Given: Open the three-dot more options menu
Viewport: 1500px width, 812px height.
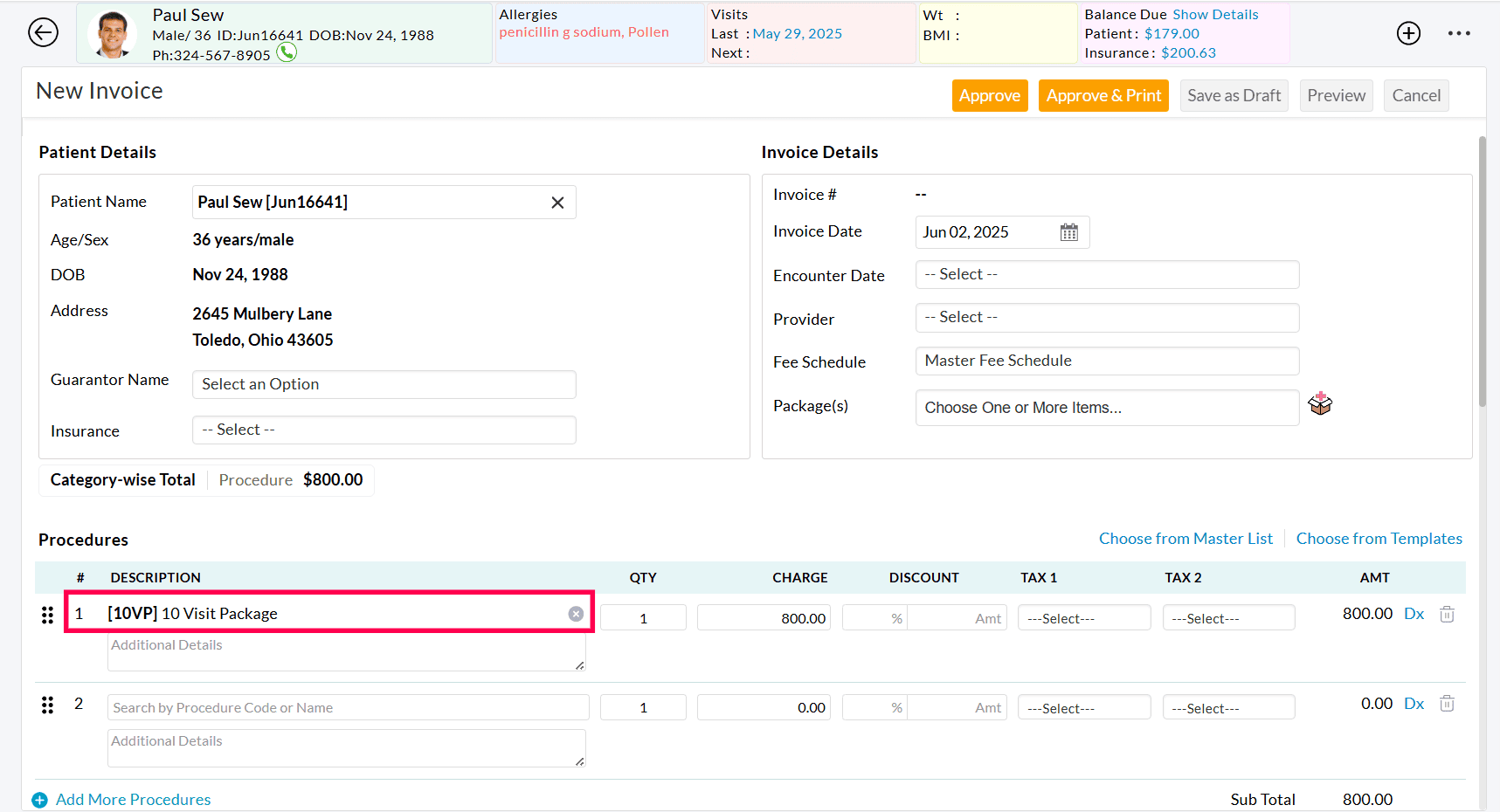Looking at the screenshot, I should coord(1459,33).
